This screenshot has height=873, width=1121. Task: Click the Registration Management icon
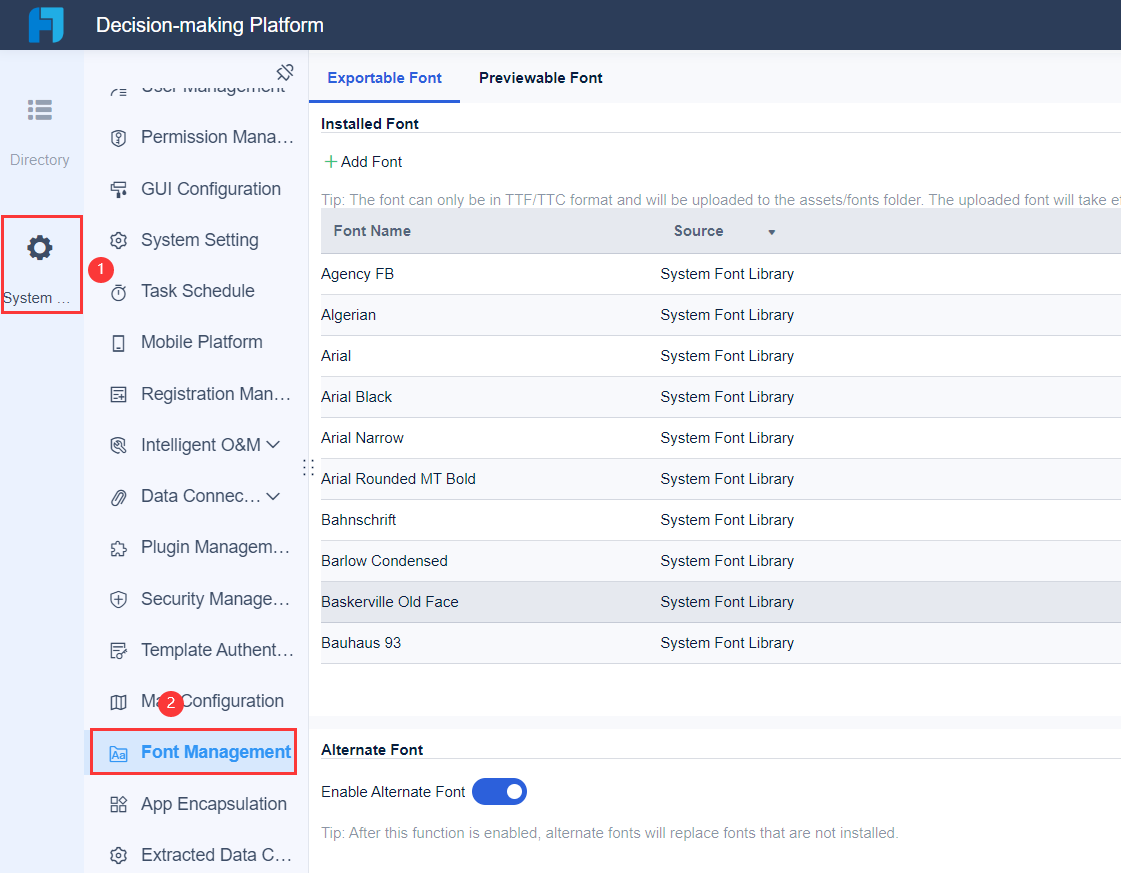119,395
